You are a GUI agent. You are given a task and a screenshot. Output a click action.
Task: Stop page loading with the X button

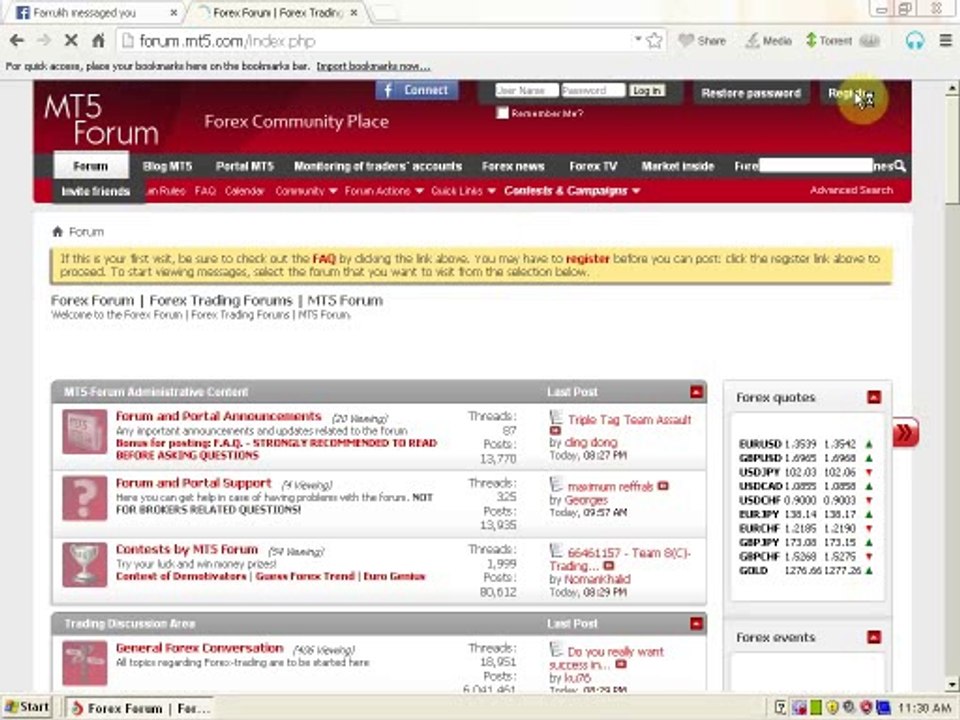coord(71,41)
